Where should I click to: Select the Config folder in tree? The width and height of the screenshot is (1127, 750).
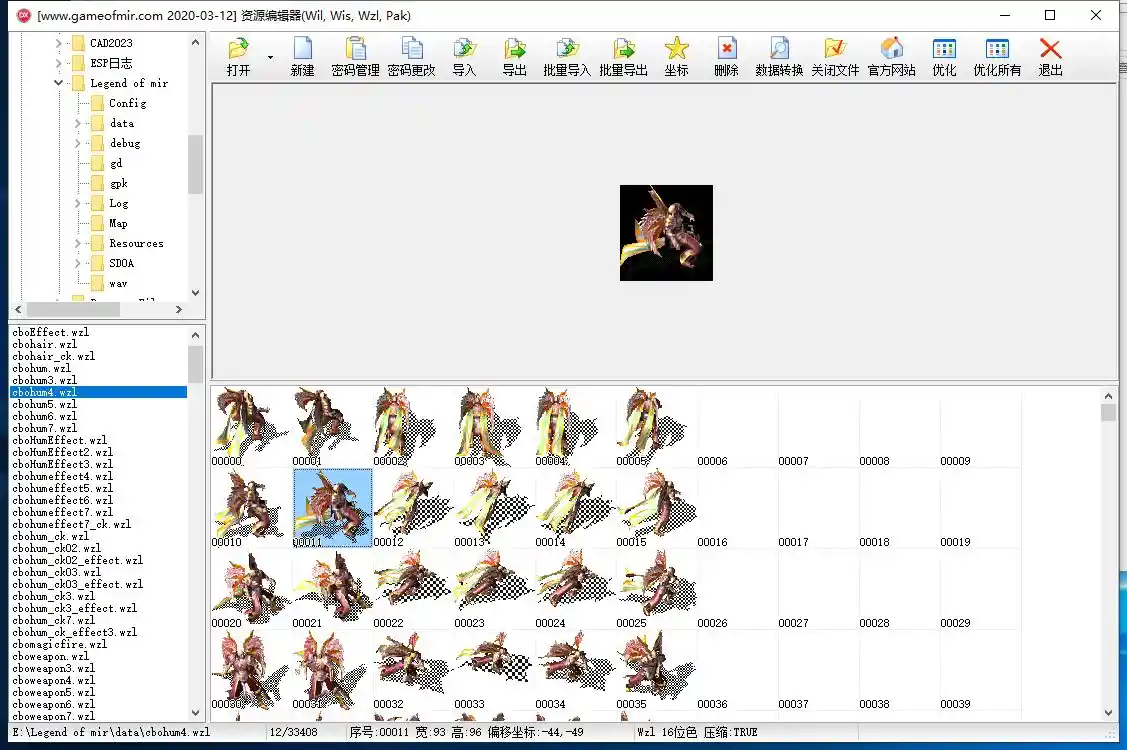(x=127, y=104)
